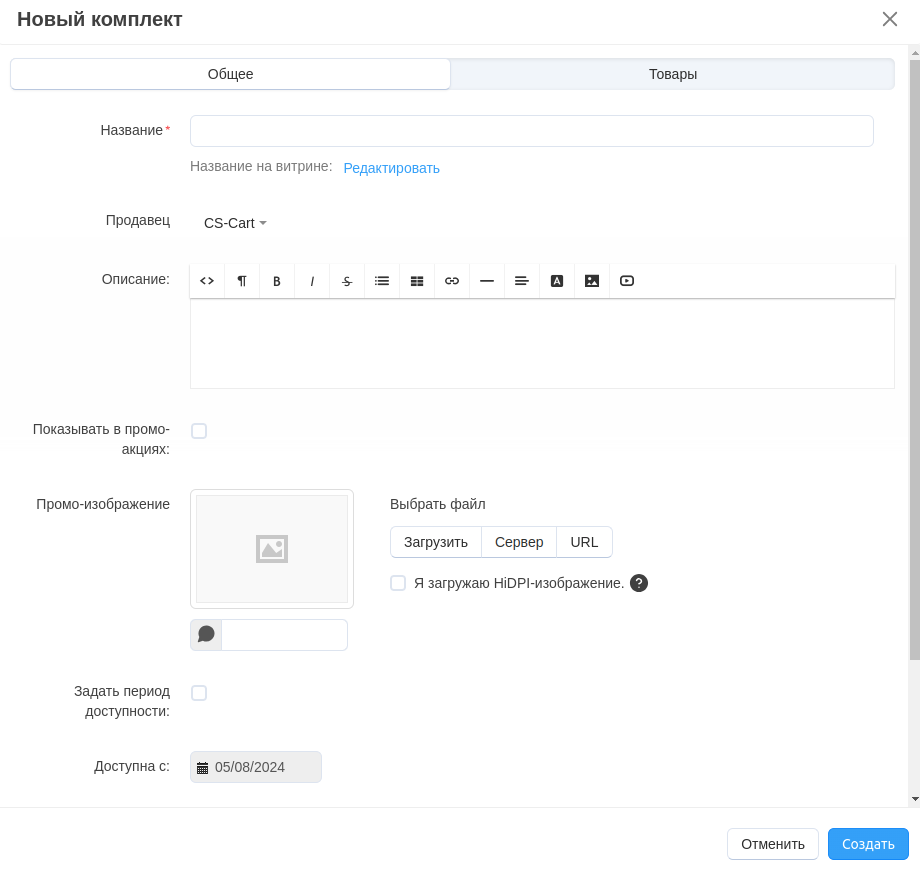Insert a table in description

tap(417, 281)
